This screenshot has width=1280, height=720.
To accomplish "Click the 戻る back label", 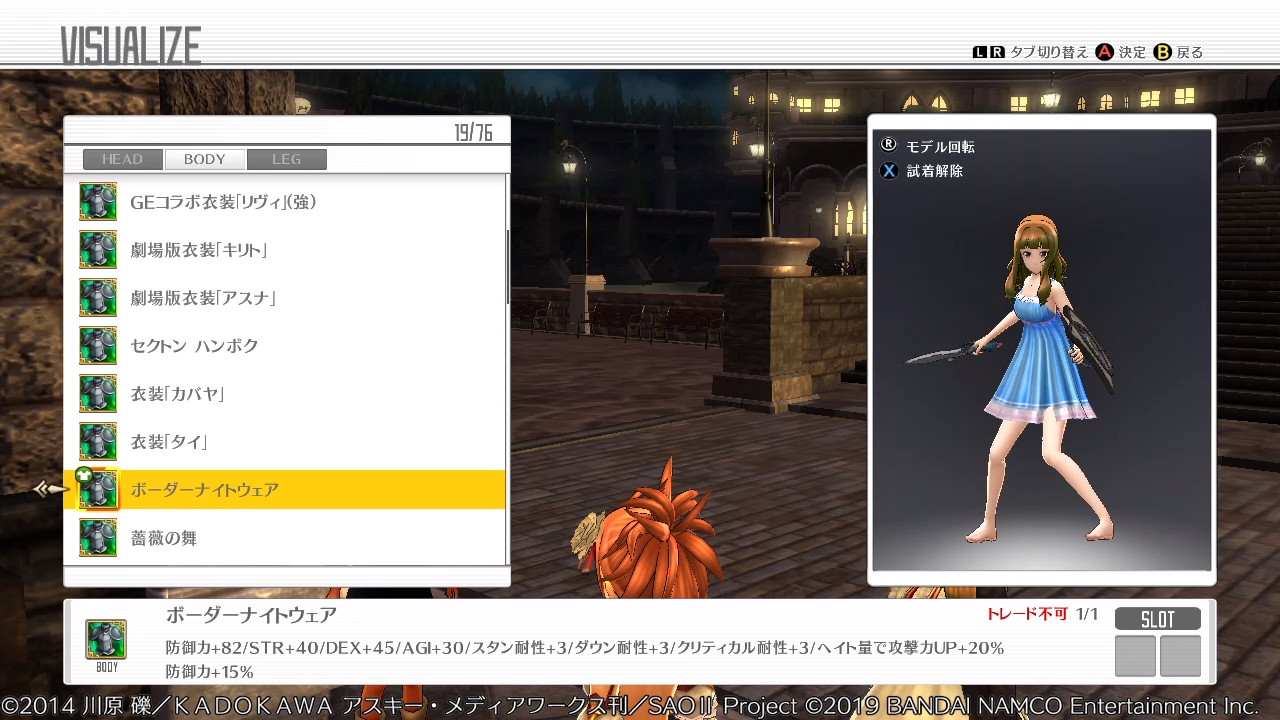I will point(1190,52).
